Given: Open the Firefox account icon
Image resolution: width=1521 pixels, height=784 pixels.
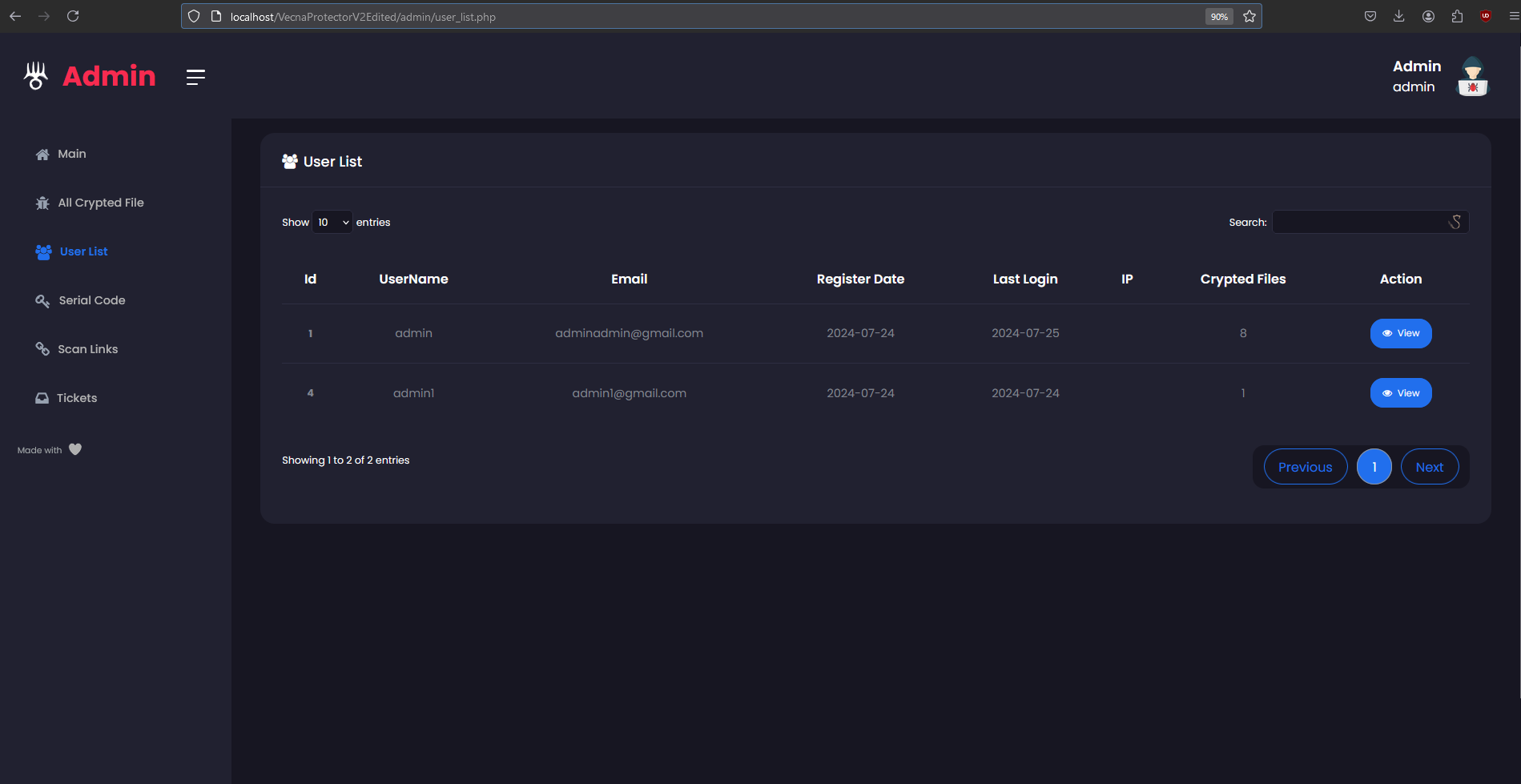Looking at the screenshot, I should [x=1428, y=16].
